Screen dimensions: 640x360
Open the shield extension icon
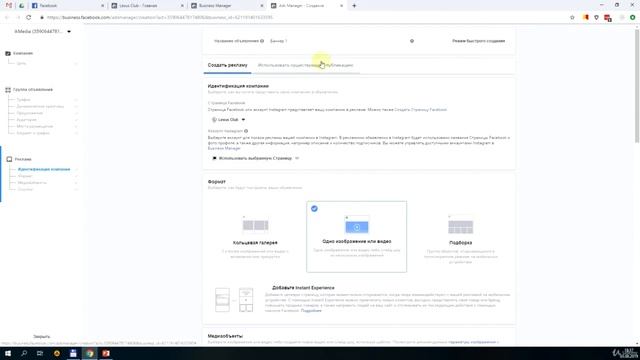pyautogui.click(x=596, y=18)
